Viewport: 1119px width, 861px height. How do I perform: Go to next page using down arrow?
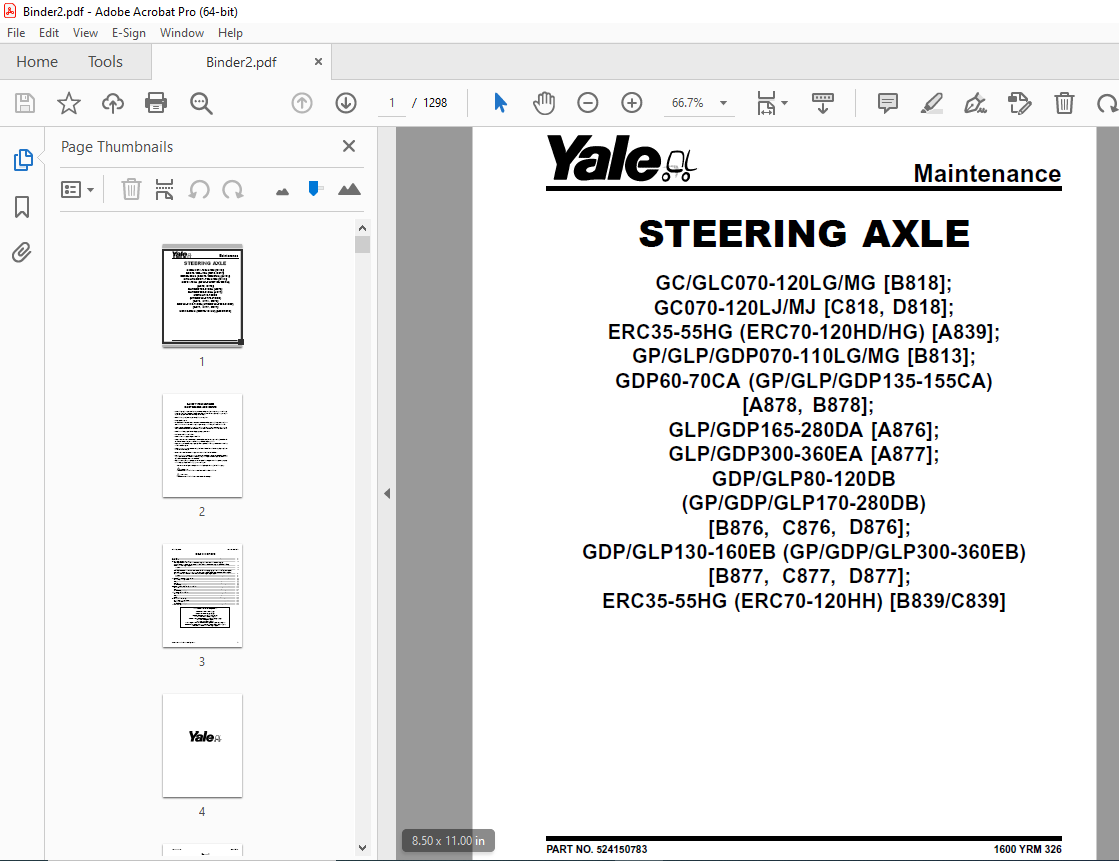pyautogui.click(x=346, y=104)
